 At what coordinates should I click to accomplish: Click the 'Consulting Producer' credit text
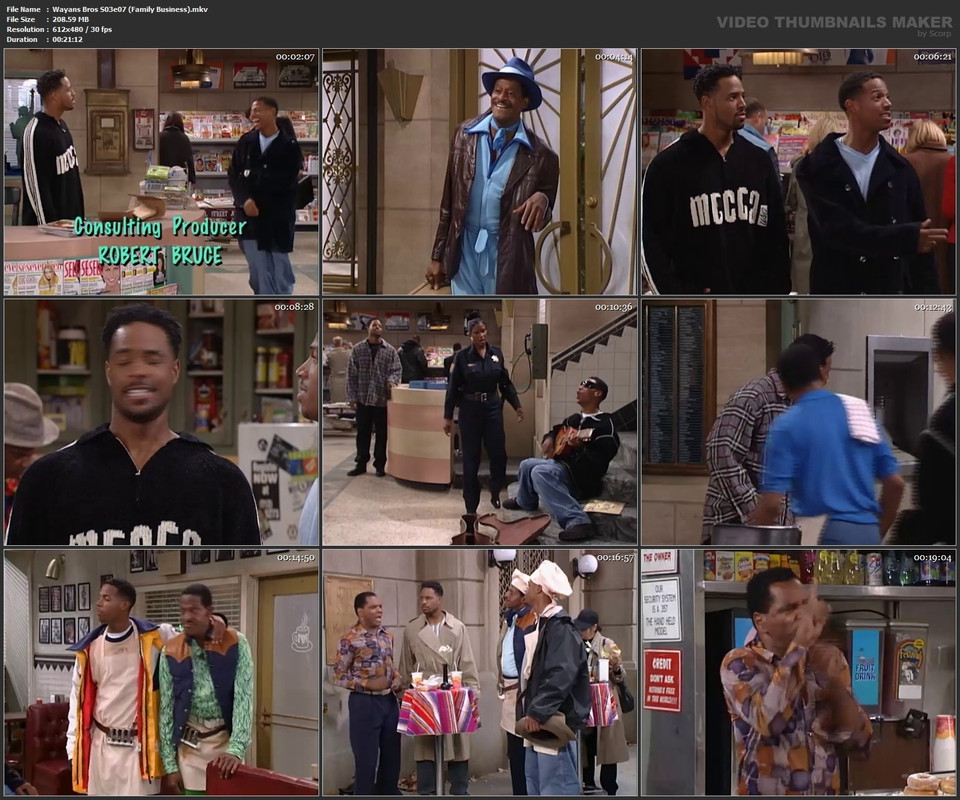160,227
